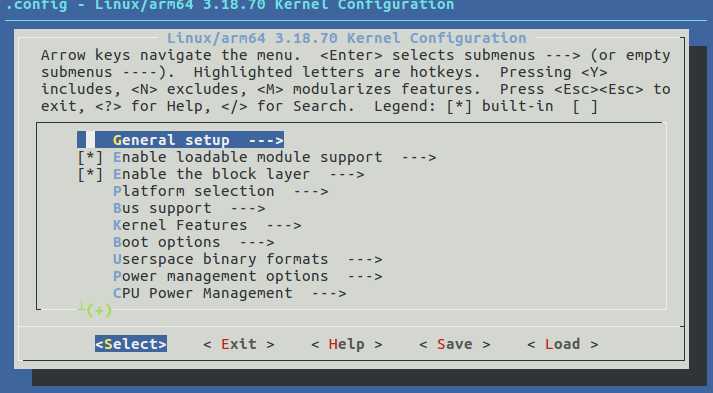Click the < Exit > button
The height and width of the screenshot is (393, 713).
pyautogui.click(x=239, y=344)
